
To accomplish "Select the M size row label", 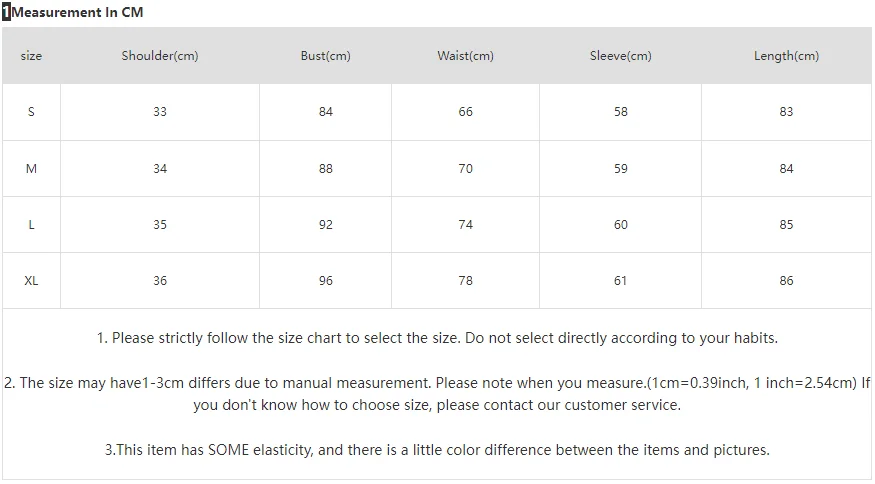I will point(31,169).
